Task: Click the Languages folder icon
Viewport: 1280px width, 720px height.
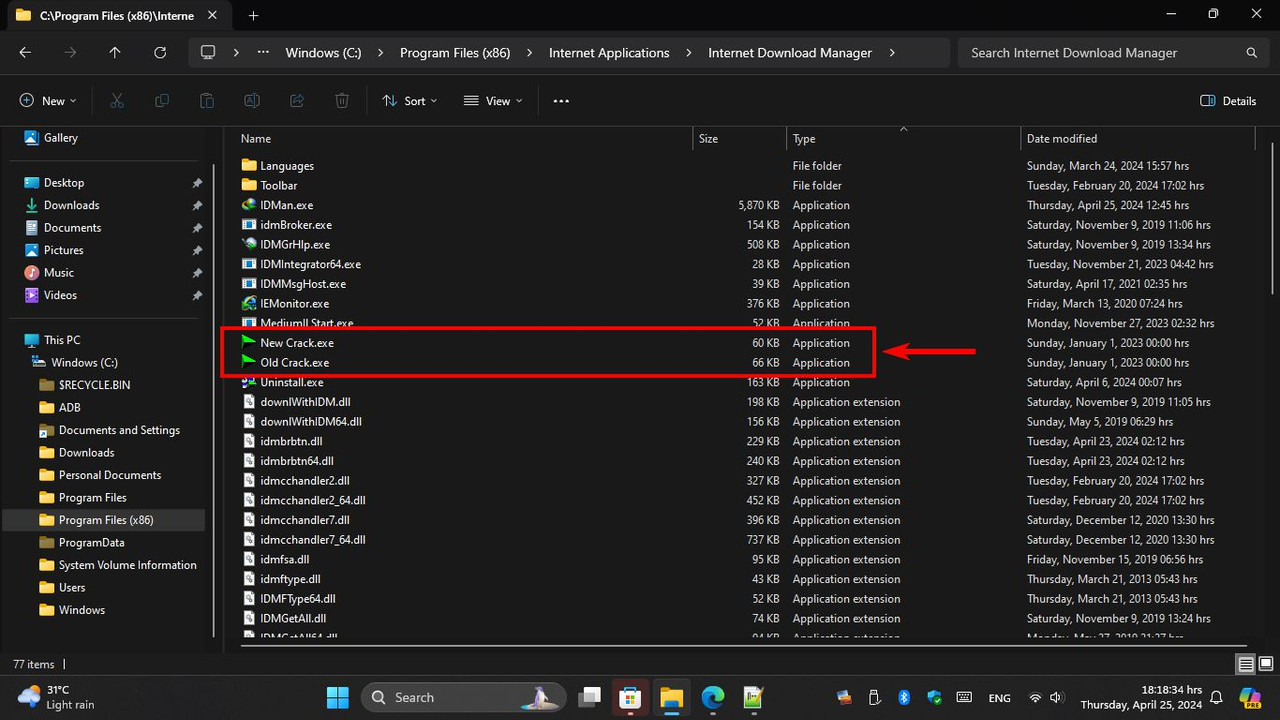Action: [x=249, y=166]
